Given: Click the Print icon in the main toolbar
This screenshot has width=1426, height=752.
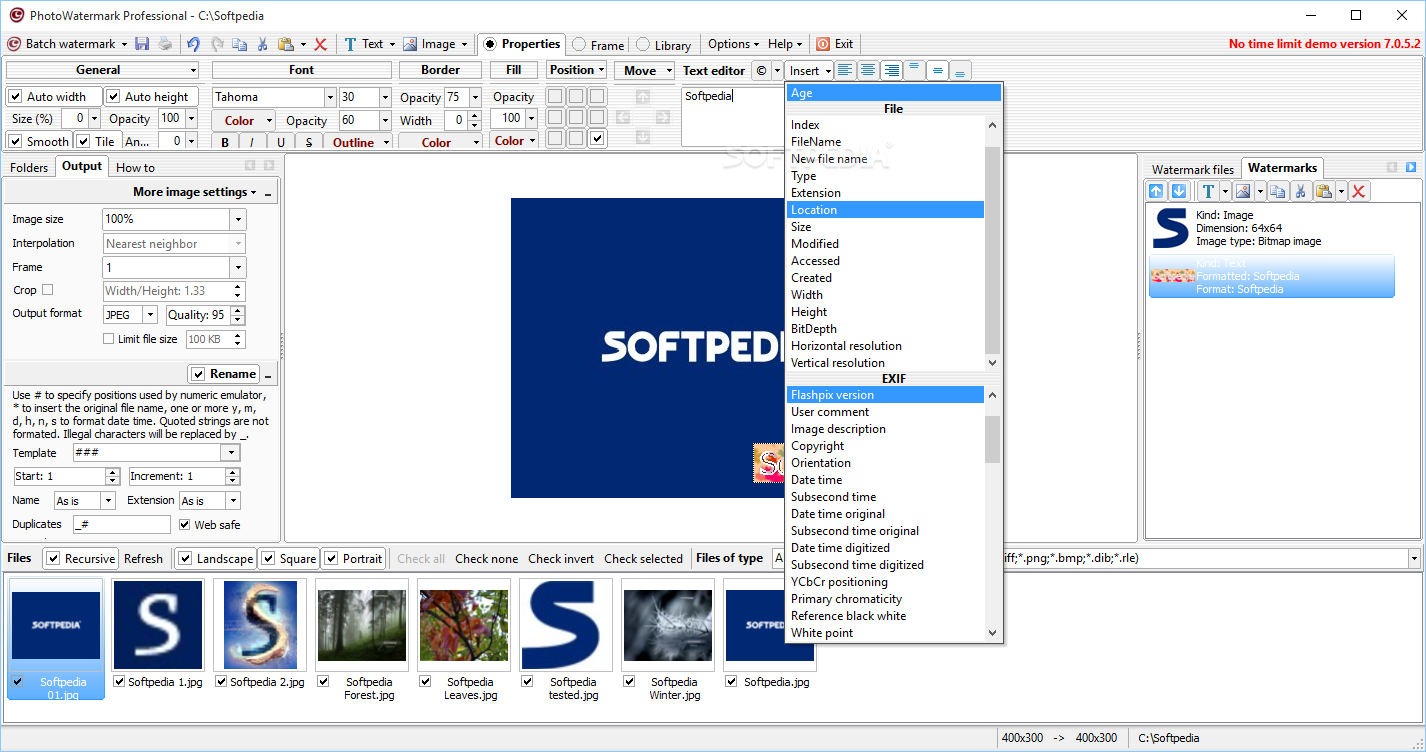Looking at the screenshot, I should [165, 44].
